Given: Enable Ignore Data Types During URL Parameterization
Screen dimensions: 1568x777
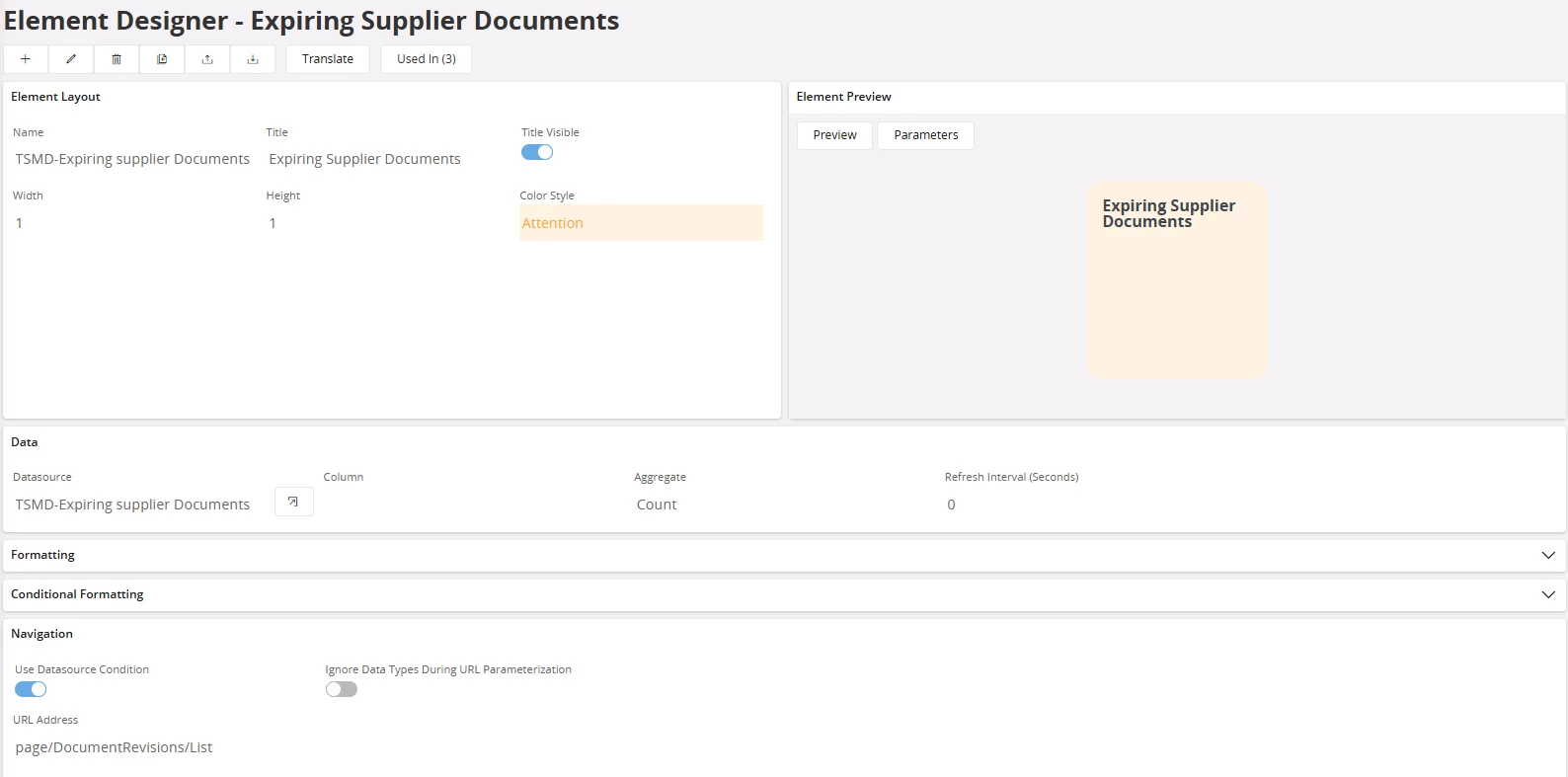Looking at the screenshot, I should point(342,689).
